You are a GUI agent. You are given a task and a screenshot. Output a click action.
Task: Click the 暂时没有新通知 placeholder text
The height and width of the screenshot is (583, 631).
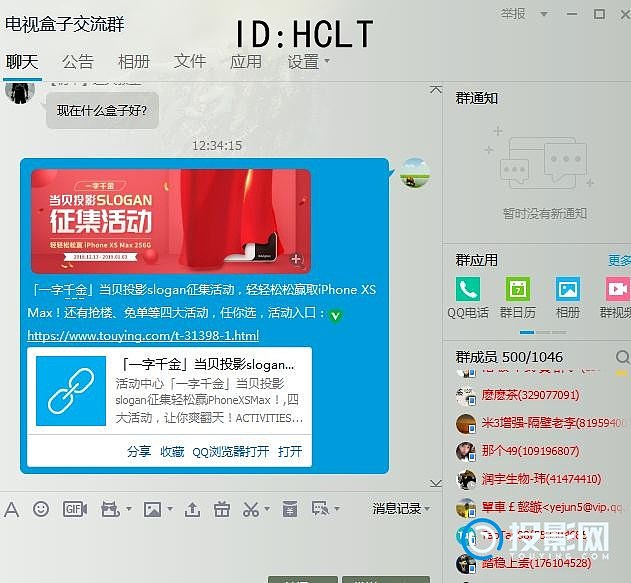click(x=544, y=213)
